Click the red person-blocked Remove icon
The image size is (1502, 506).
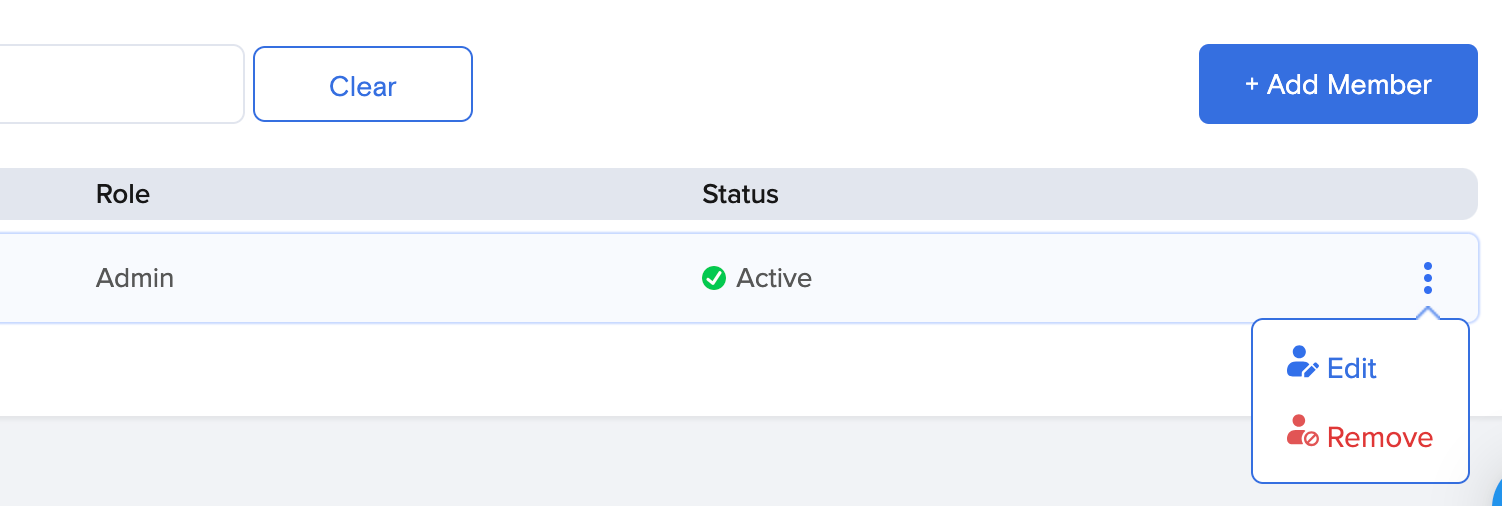click(x=1301, y=431)
